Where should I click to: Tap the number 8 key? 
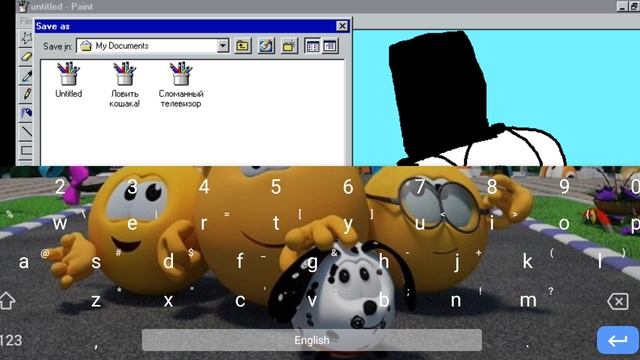click(x=492, y=187)
